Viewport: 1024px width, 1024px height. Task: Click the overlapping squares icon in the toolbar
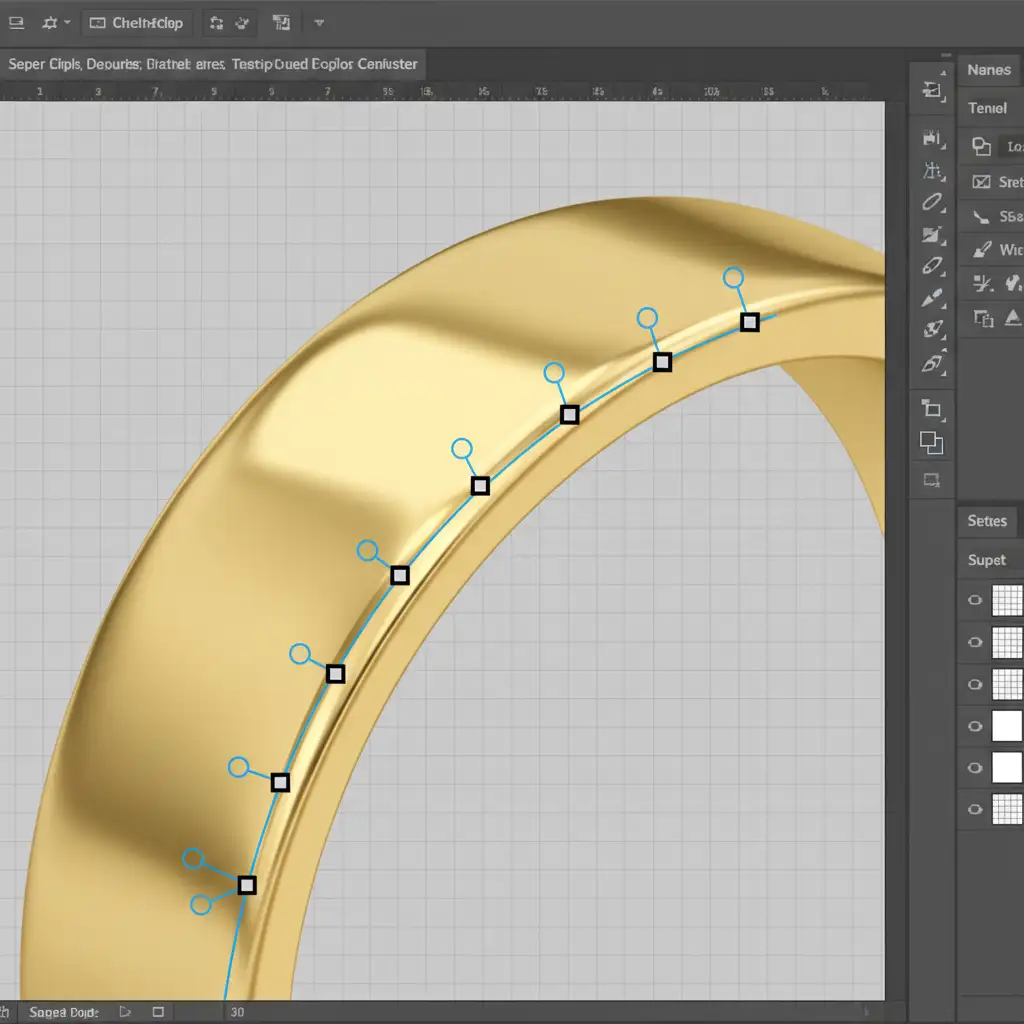pyautogui.click(x=932, y=443)
